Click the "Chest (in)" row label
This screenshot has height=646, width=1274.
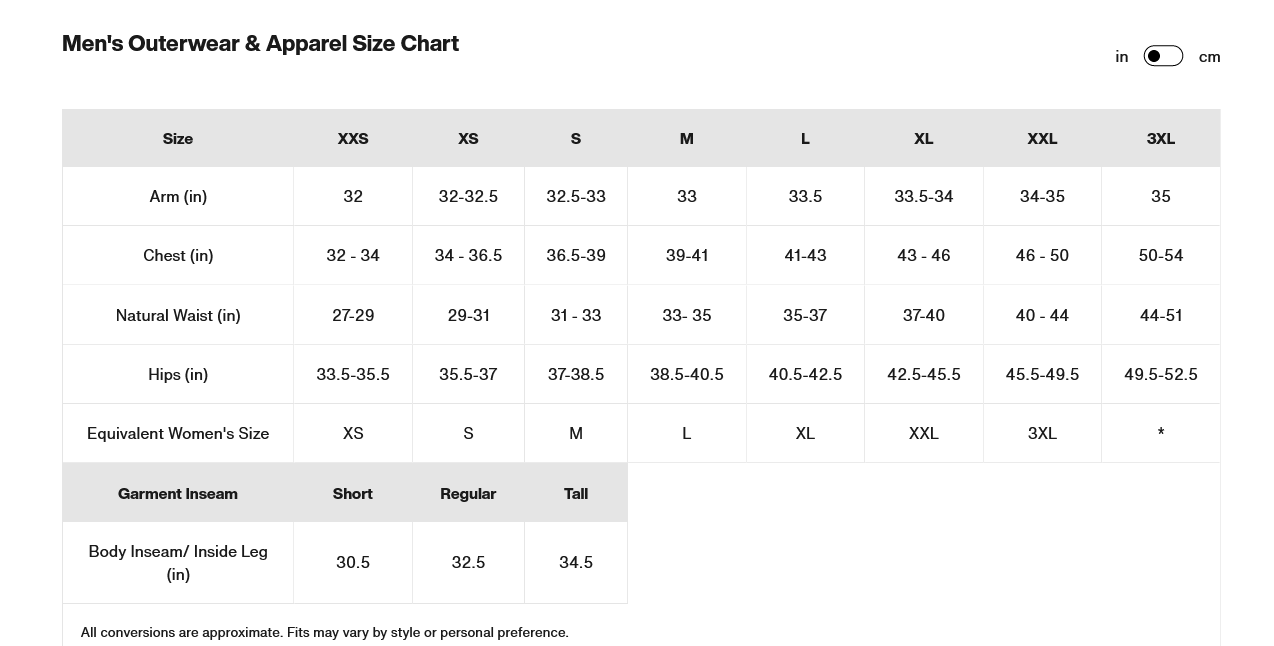click(178, 256)
